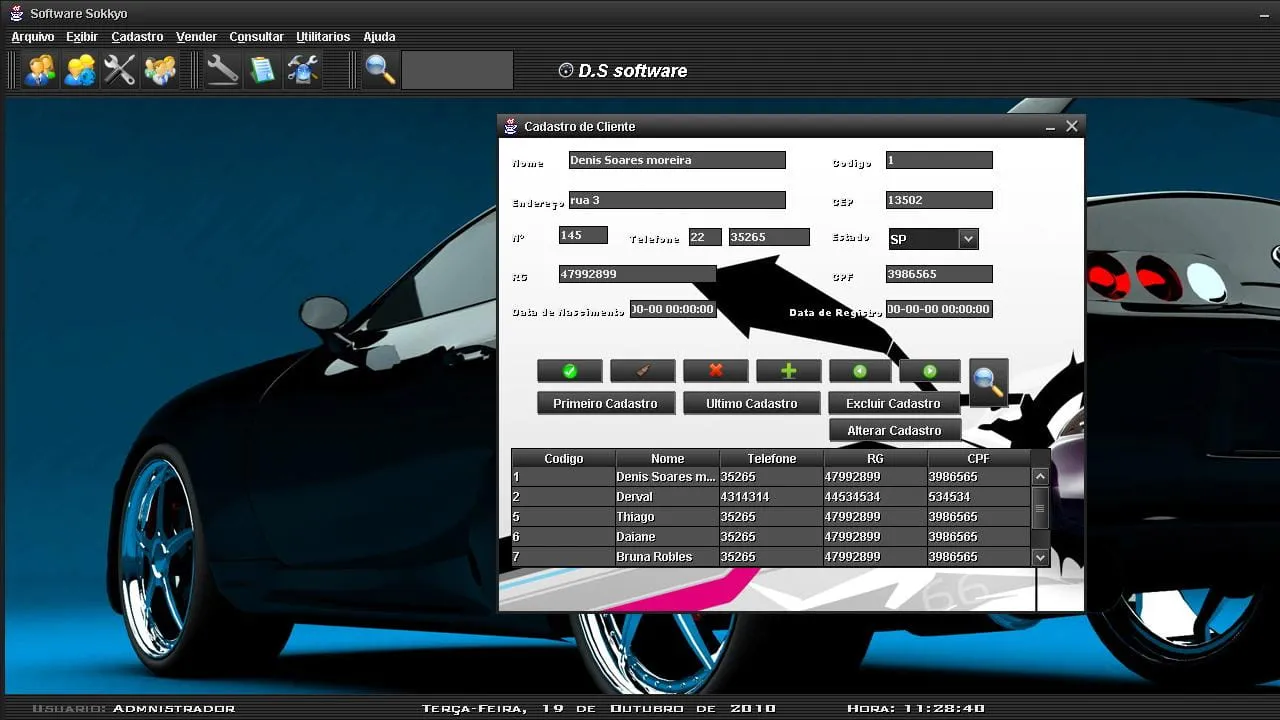Open the two-person clients icon in the main toolbar
Viewport: 1280px width, 720px height.
pos(40,70)
